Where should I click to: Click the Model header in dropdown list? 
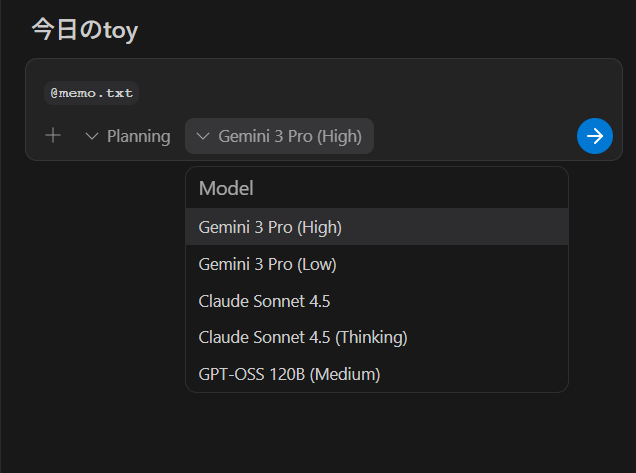pyautogui.click(x=226, y=188)
